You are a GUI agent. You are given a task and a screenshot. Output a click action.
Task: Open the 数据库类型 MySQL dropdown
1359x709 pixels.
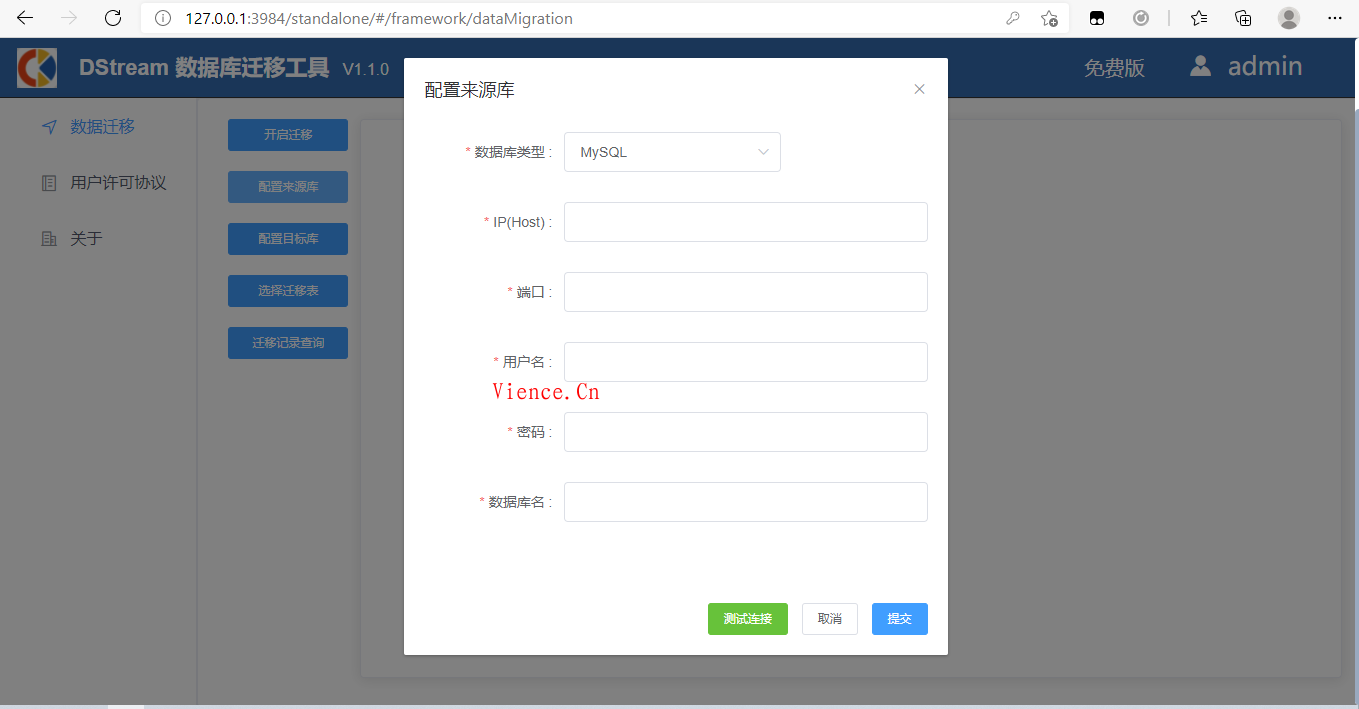[672, 152]
